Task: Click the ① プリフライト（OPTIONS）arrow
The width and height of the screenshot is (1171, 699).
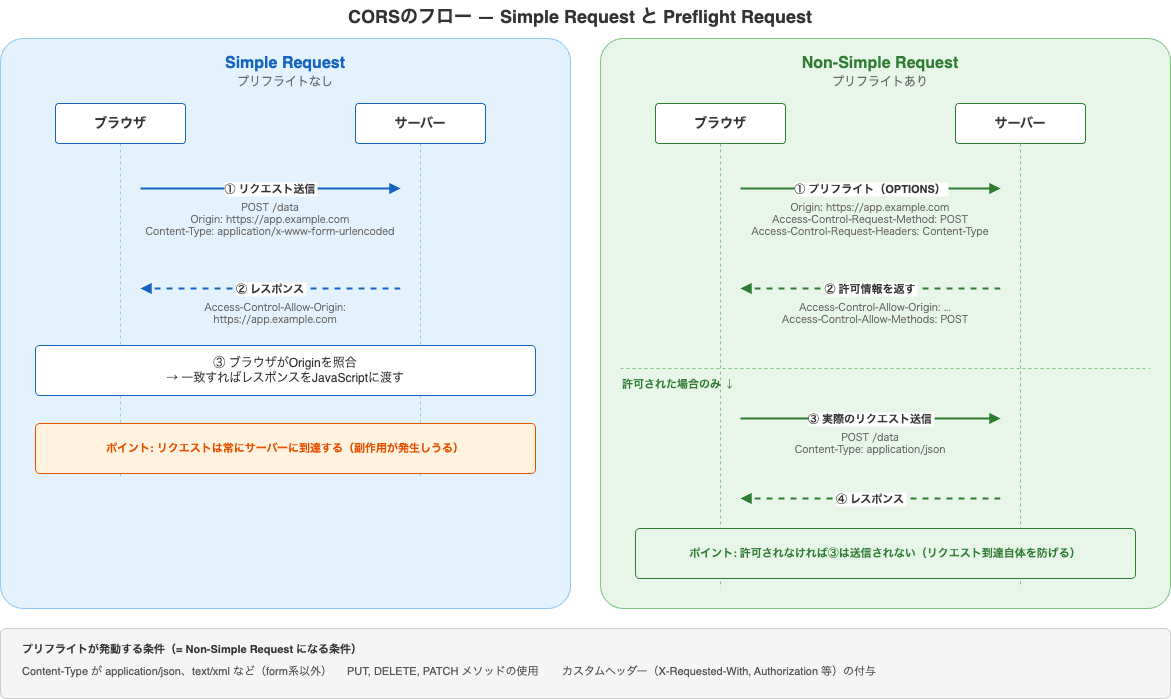Action: tap(868, 187)
